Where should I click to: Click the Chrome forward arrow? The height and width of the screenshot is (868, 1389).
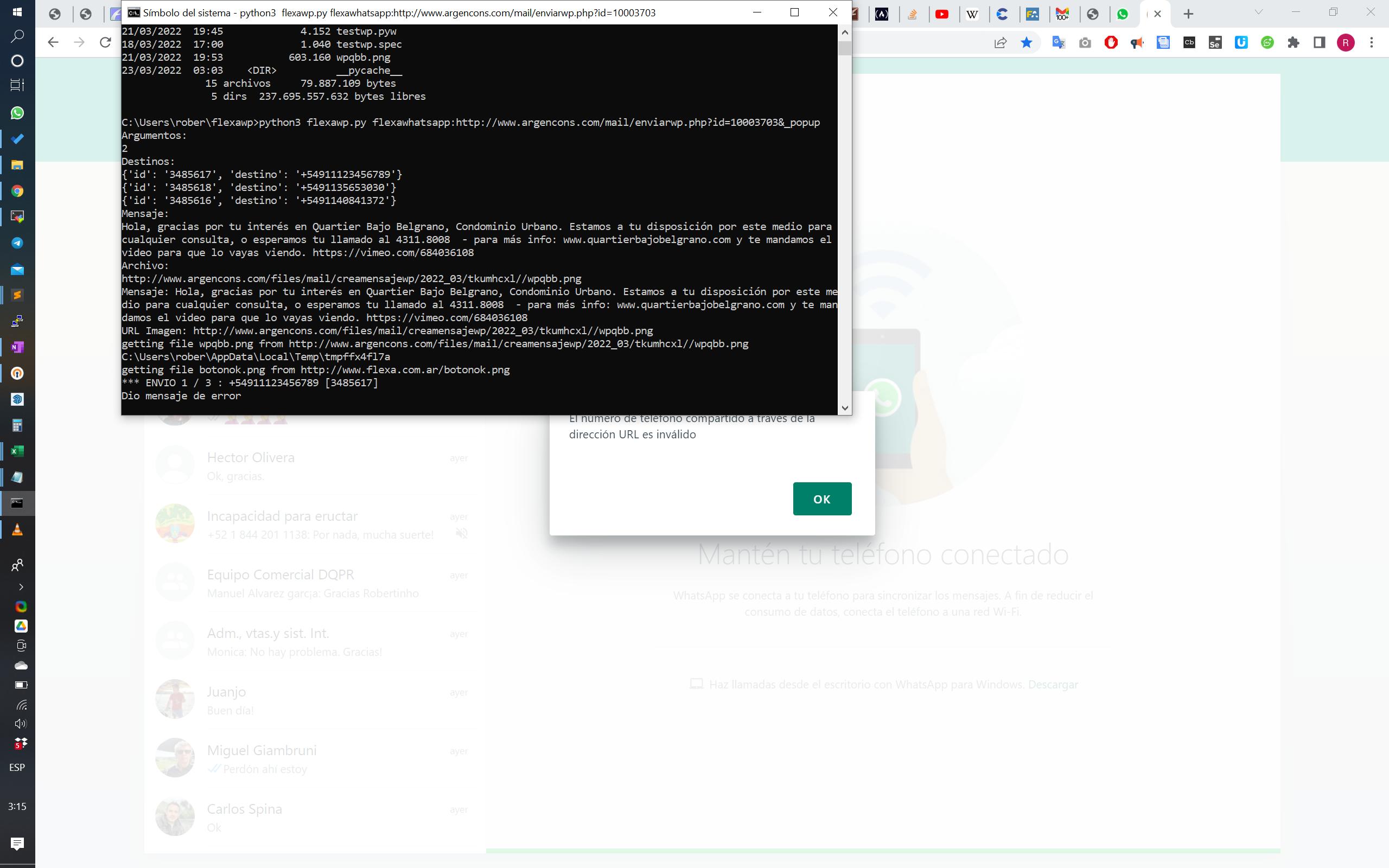79,42
